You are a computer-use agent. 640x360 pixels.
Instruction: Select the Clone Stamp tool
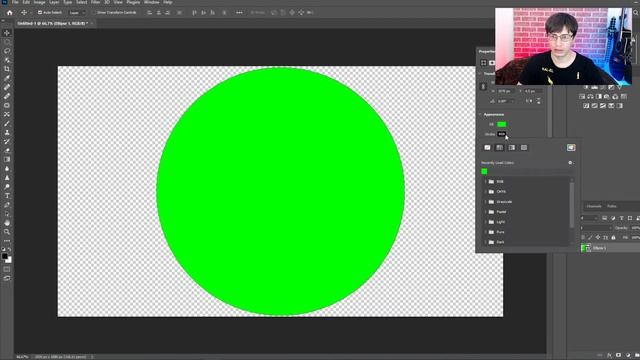(7, 133)
